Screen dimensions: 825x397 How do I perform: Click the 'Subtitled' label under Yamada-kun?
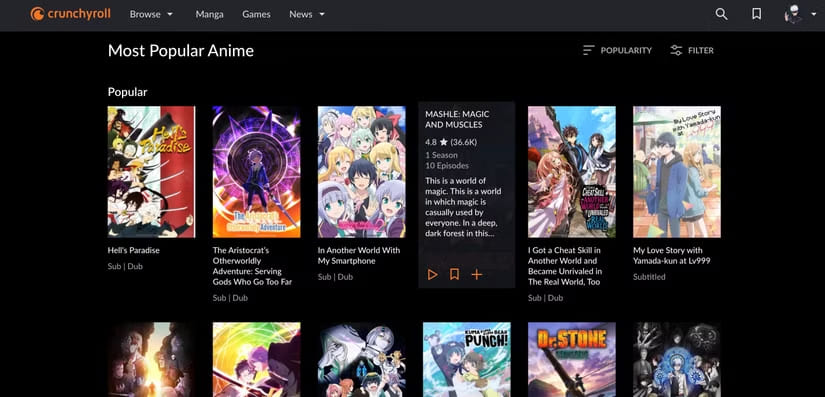point(649,277)
